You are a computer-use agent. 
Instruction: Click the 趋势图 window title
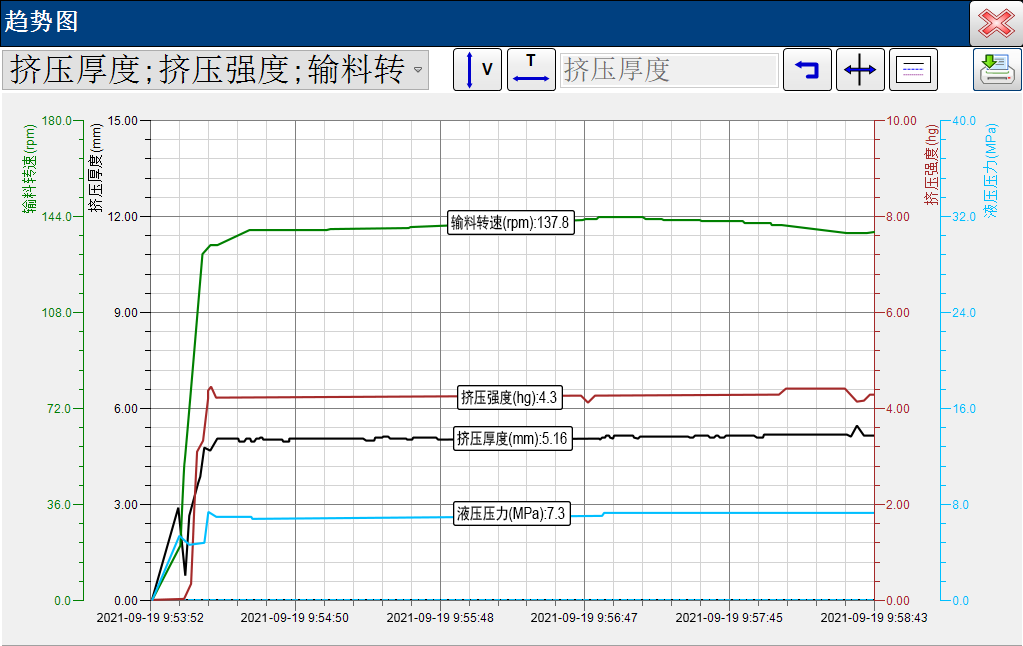click(41, 22)
